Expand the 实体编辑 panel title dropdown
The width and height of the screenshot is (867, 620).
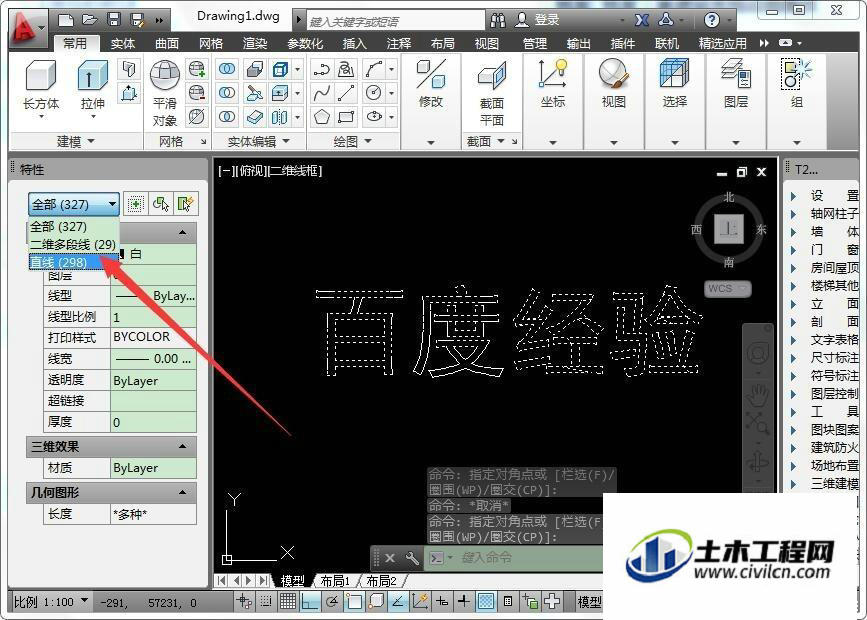259,142
